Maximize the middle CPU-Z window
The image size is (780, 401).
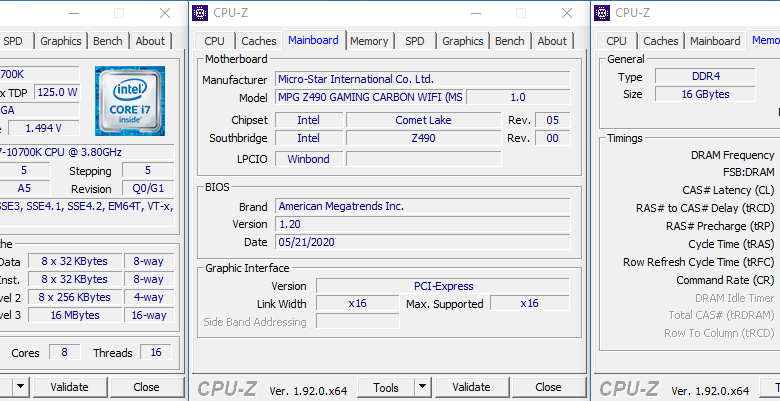520,13
